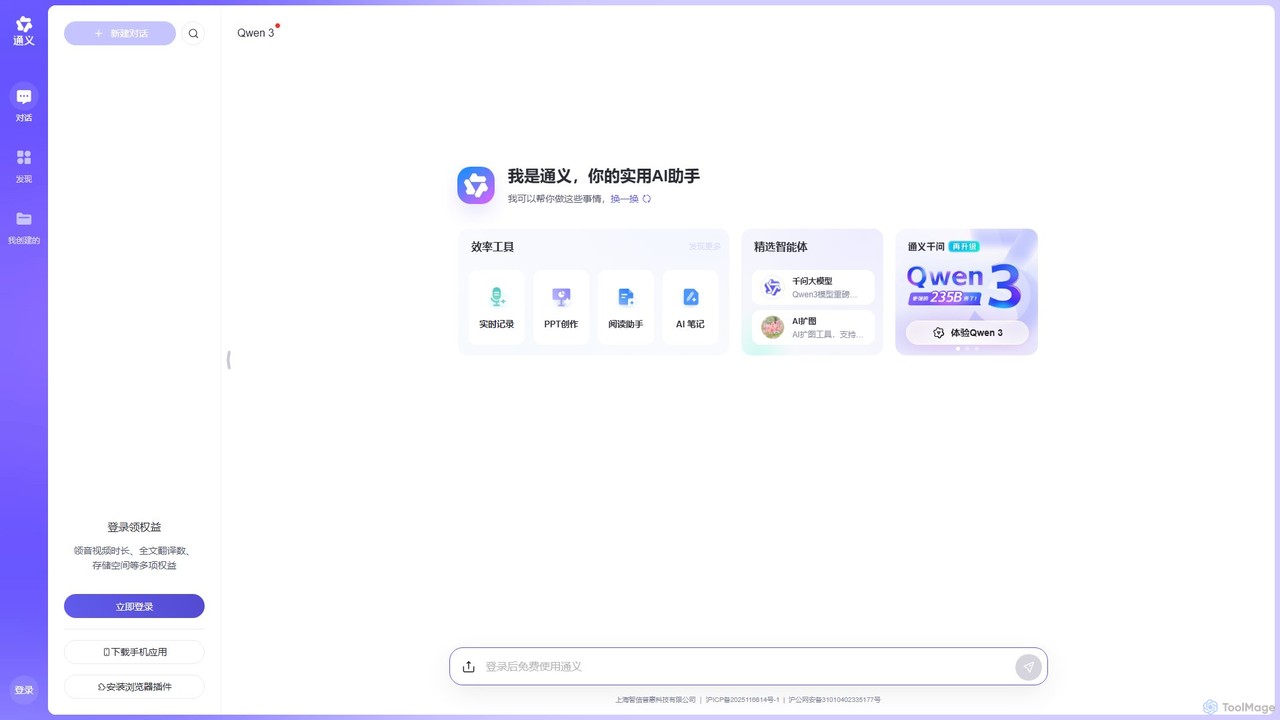Open the 我创建的 folder section
1280x720 pixels.
point(24,226)
